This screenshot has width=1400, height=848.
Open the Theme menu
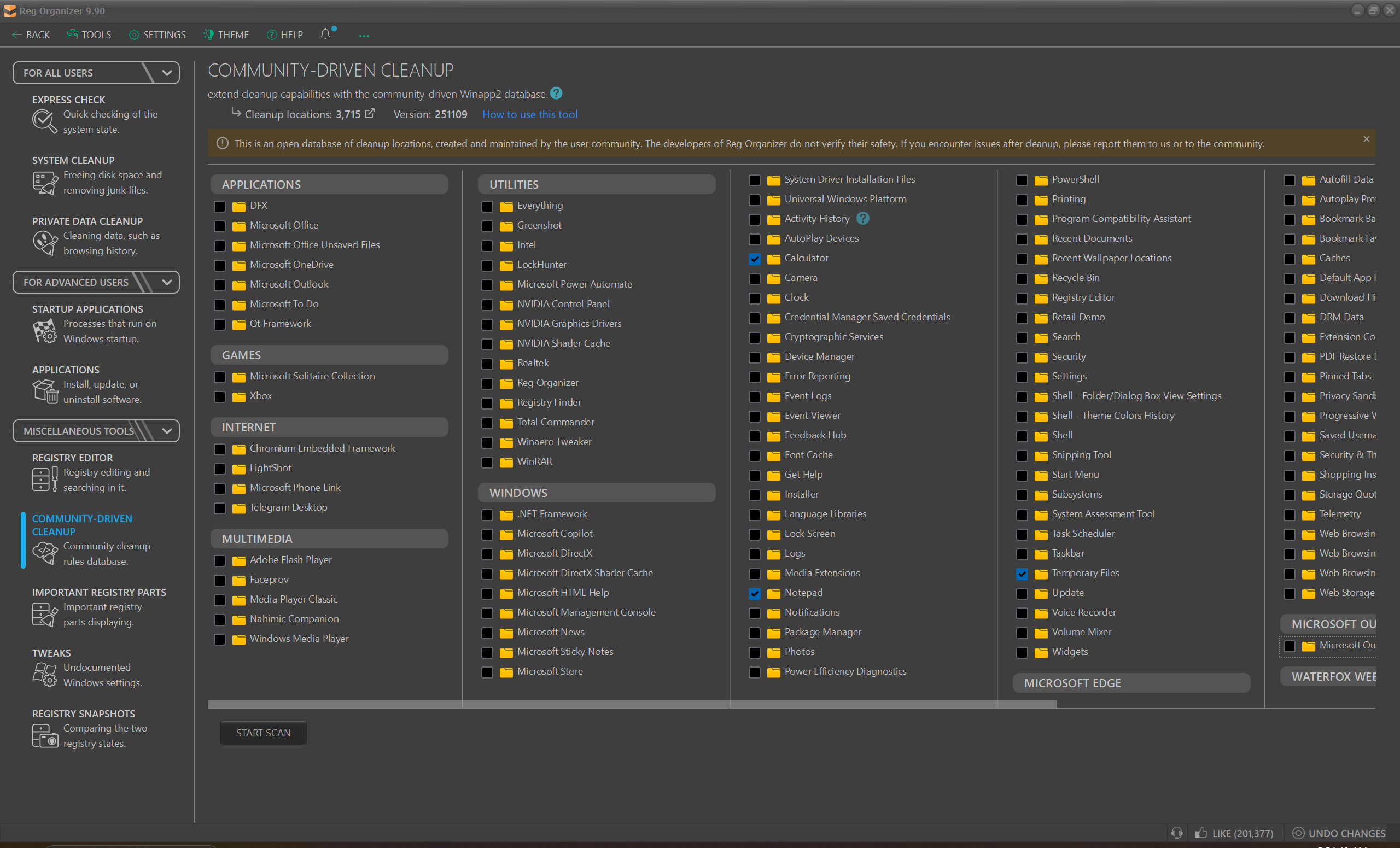pos(226,34)
